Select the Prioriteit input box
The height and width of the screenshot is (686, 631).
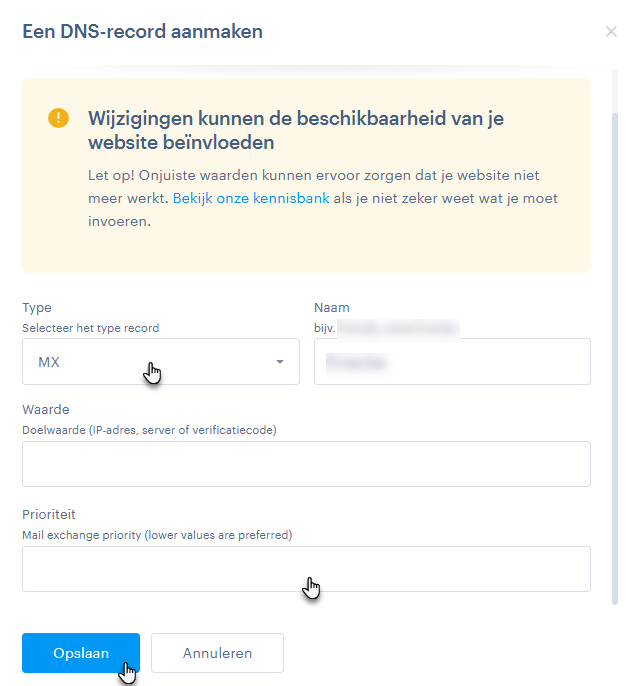coord(306,569)
